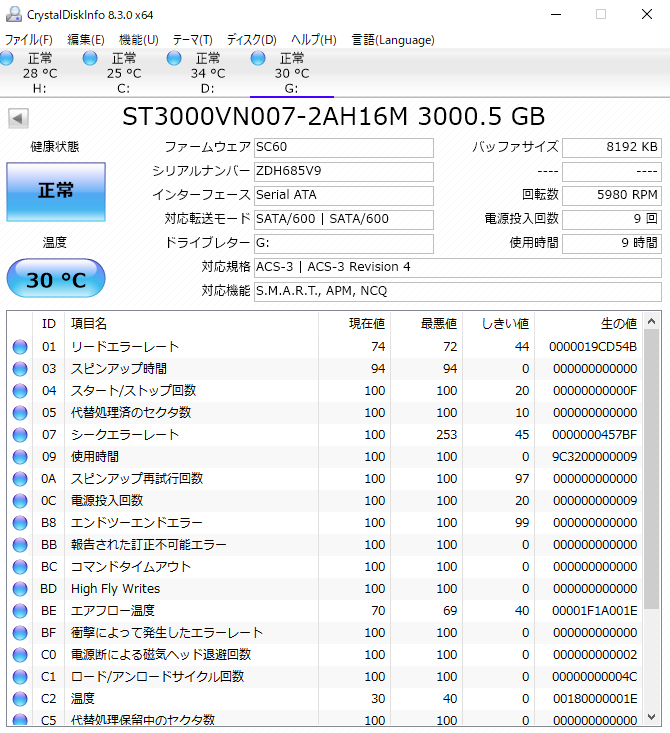Open the 機能(U) menu
670x733 pixels.
click(x=139, y=40)
